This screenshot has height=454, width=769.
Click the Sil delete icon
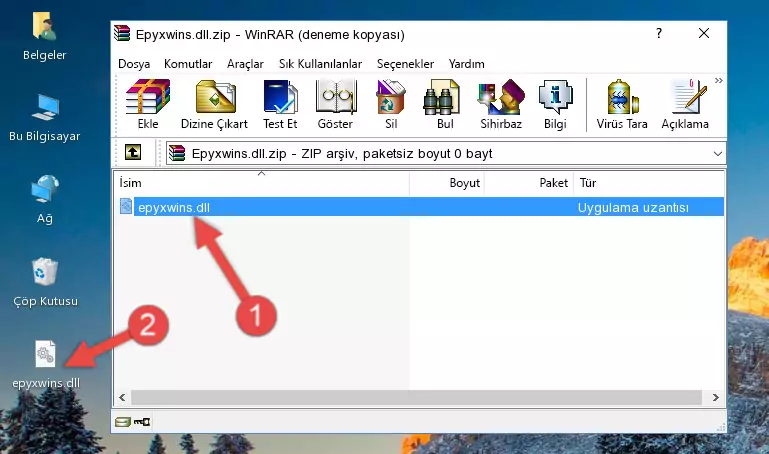coord(391,104)
